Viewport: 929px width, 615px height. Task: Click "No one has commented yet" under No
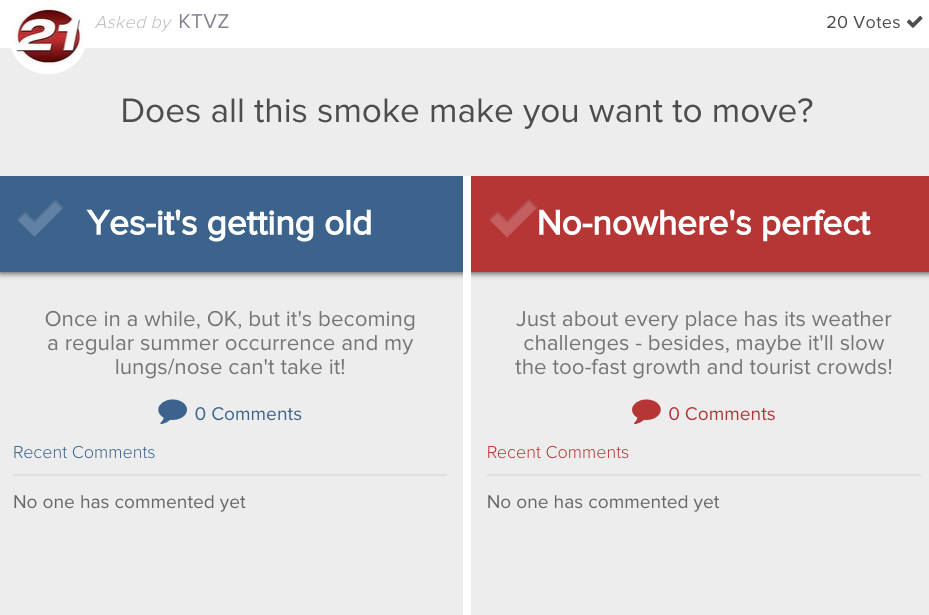point(603,502)
